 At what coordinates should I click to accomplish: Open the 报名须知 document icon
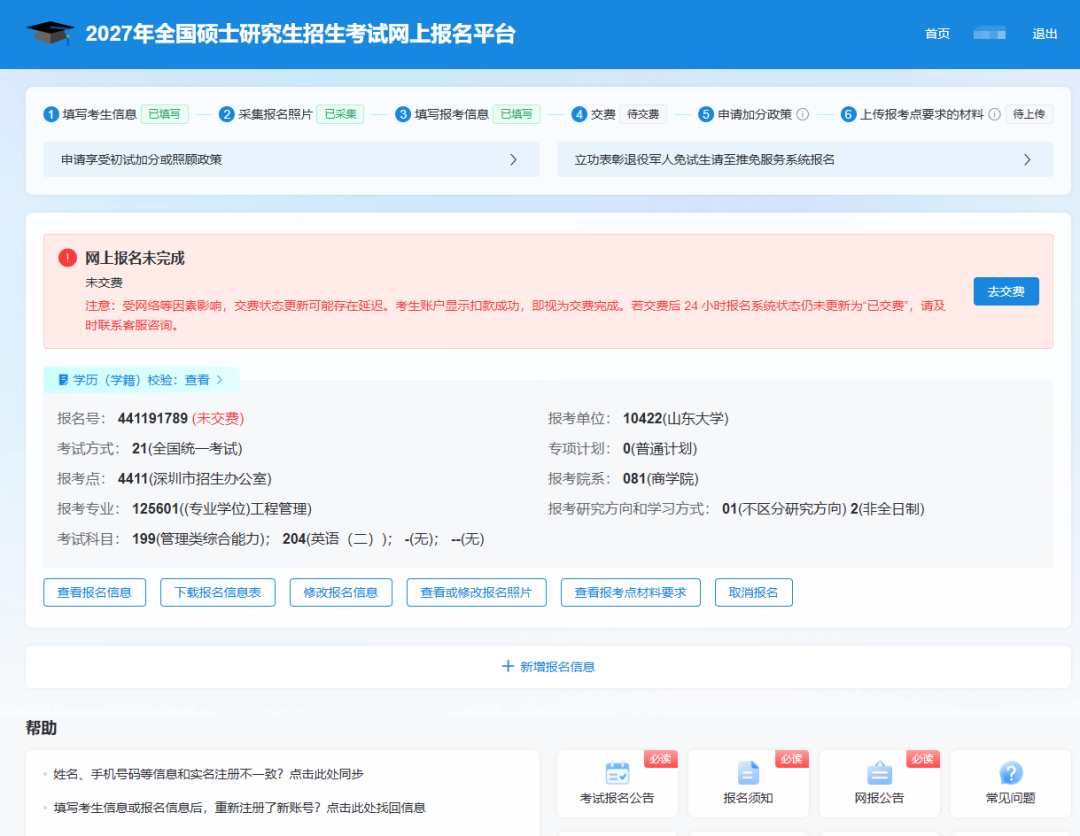[x=748, y=773]
